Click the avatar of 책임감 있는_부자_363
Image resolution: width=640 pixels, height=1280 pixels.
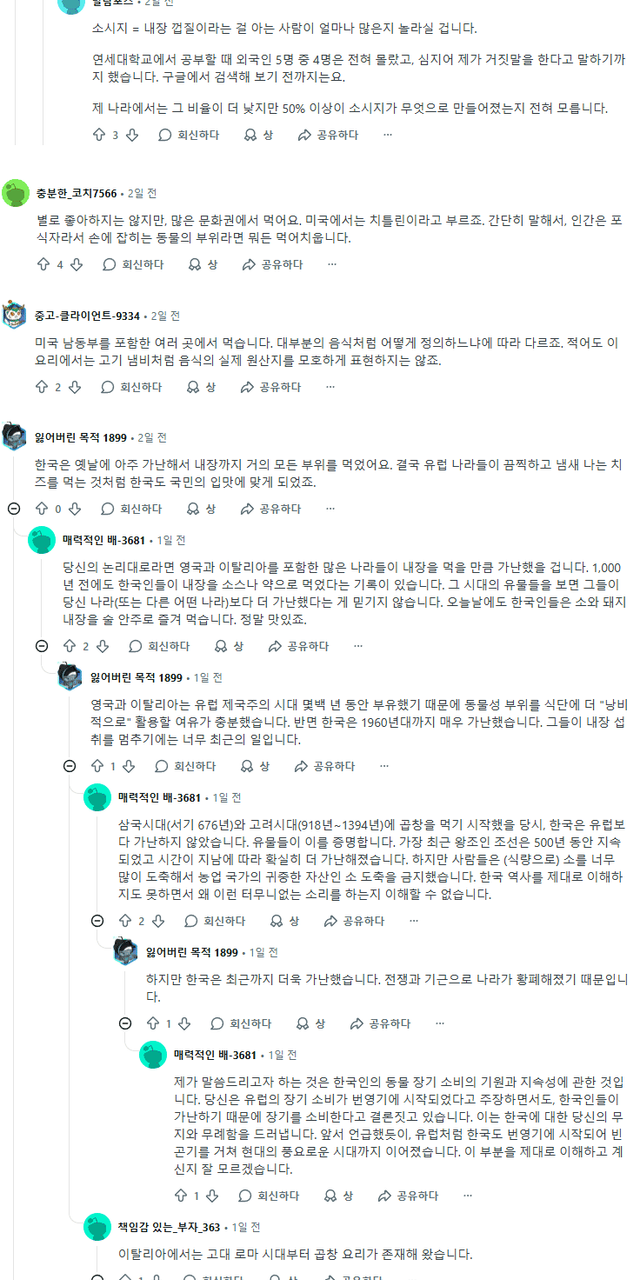point(97,1227)
